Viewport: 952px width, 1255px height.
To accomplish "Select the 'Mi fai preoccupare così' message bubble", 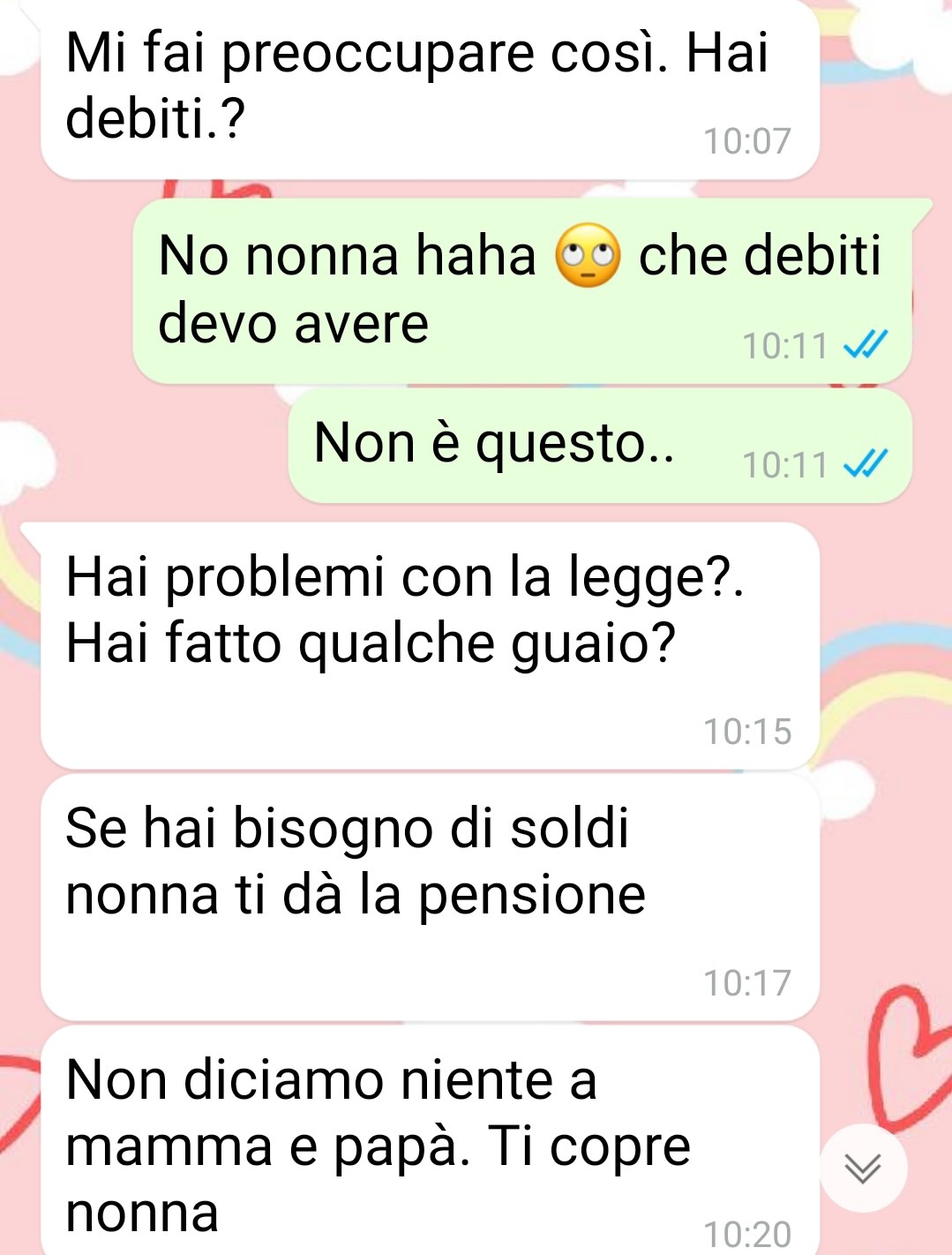I will [x=431, y=88].
